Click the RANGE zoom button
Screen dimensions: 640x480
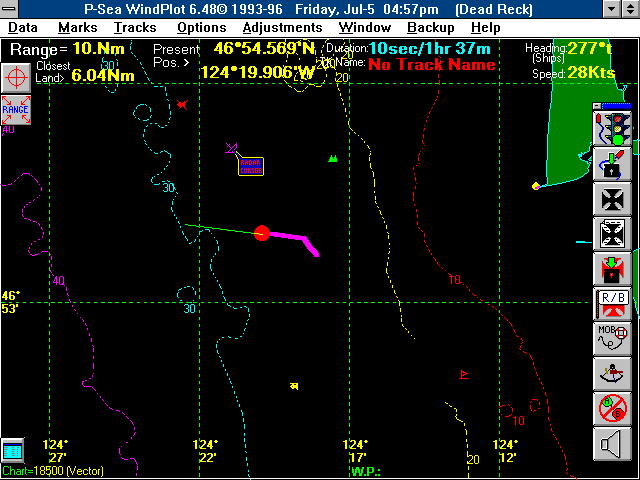click(x=16, y=109)
